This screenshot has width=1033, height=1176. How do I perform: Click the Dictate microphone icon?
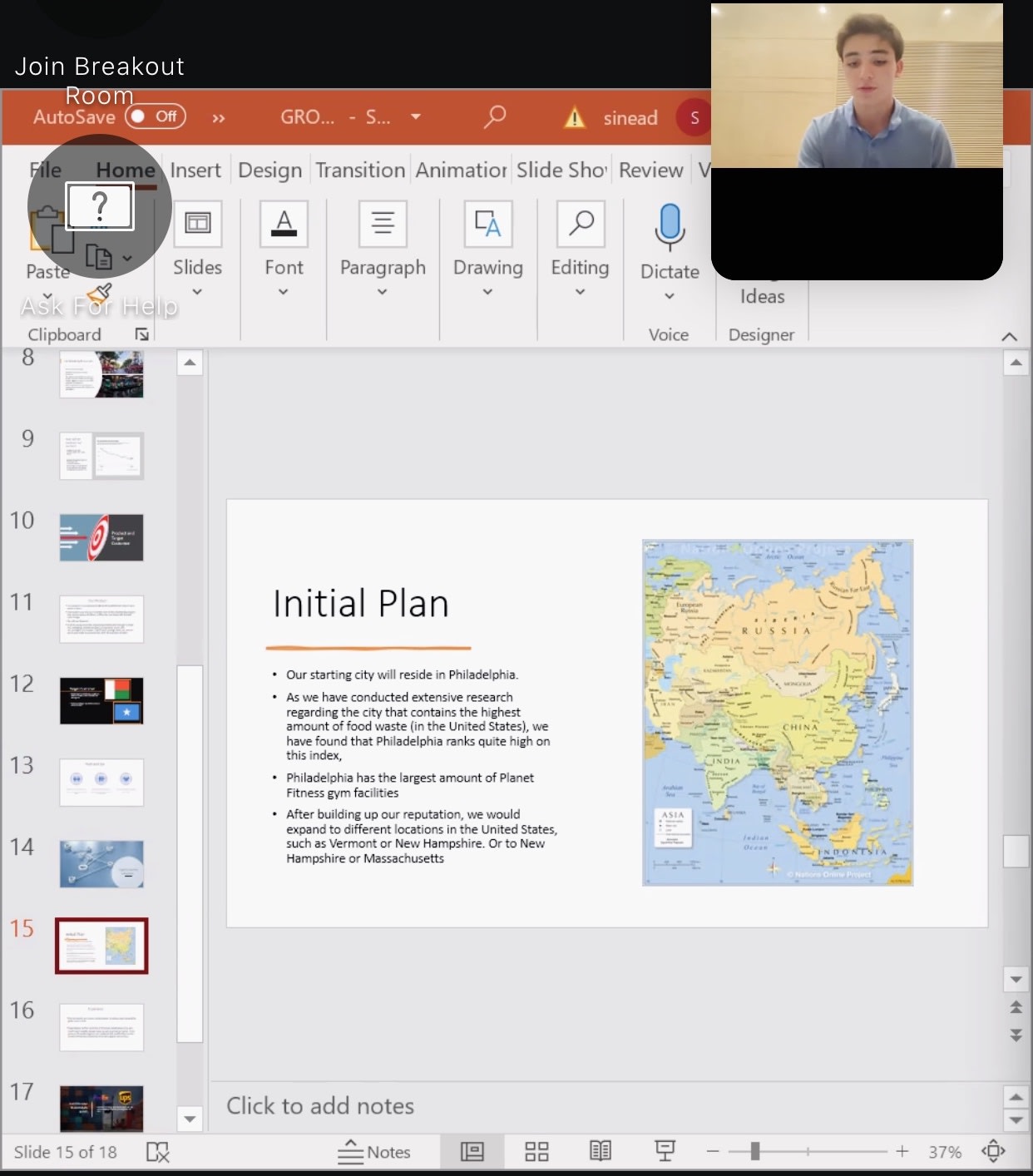tap(670, 226)
